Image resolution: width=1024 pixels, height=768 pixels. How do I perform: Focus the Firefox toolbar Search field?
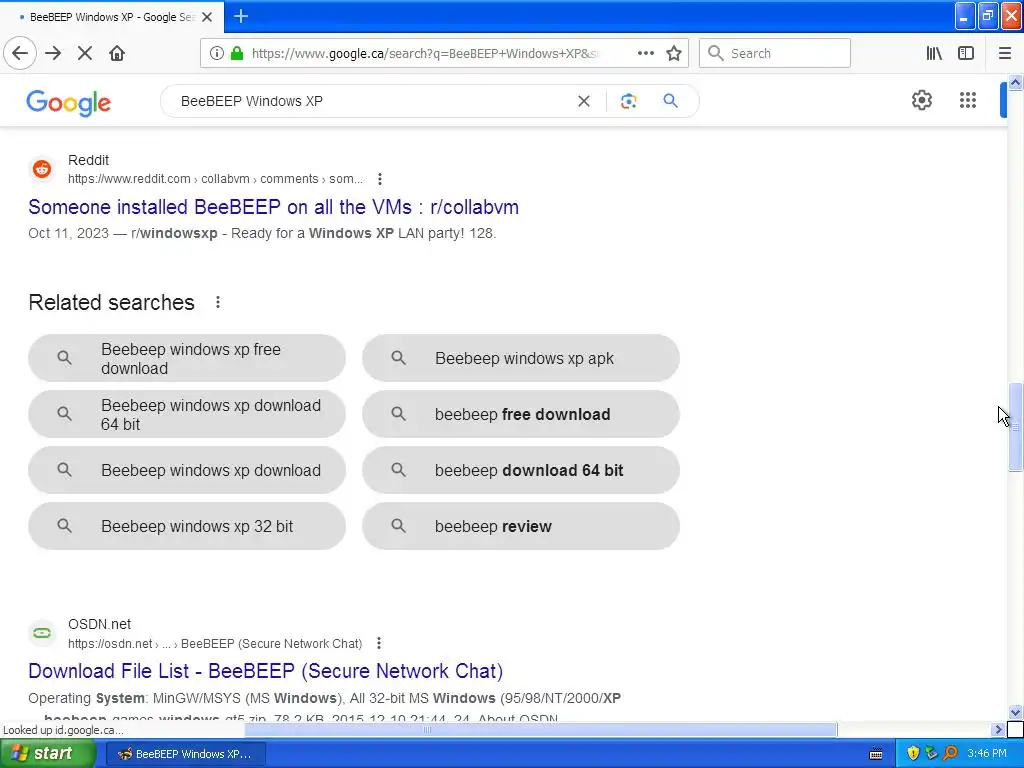coord(775,54)
